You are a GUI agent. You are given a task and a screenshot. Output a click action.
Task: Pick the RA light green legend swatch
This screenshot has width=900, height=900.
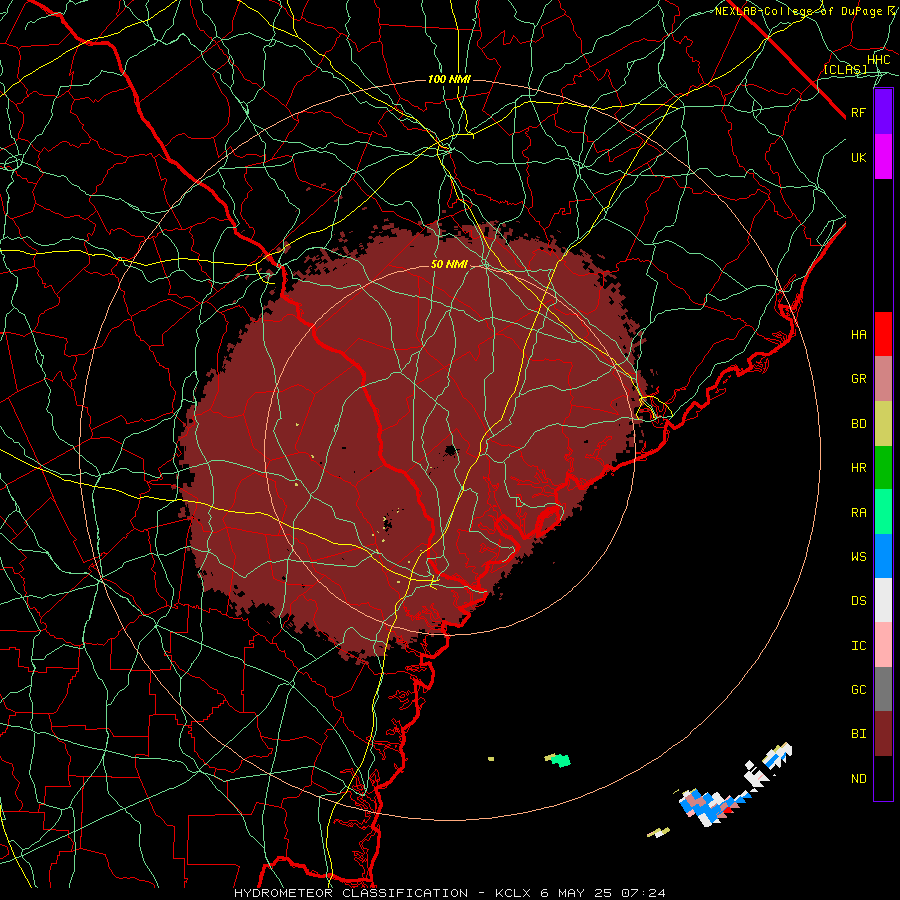pyautogui.click(x=883, y=512)
